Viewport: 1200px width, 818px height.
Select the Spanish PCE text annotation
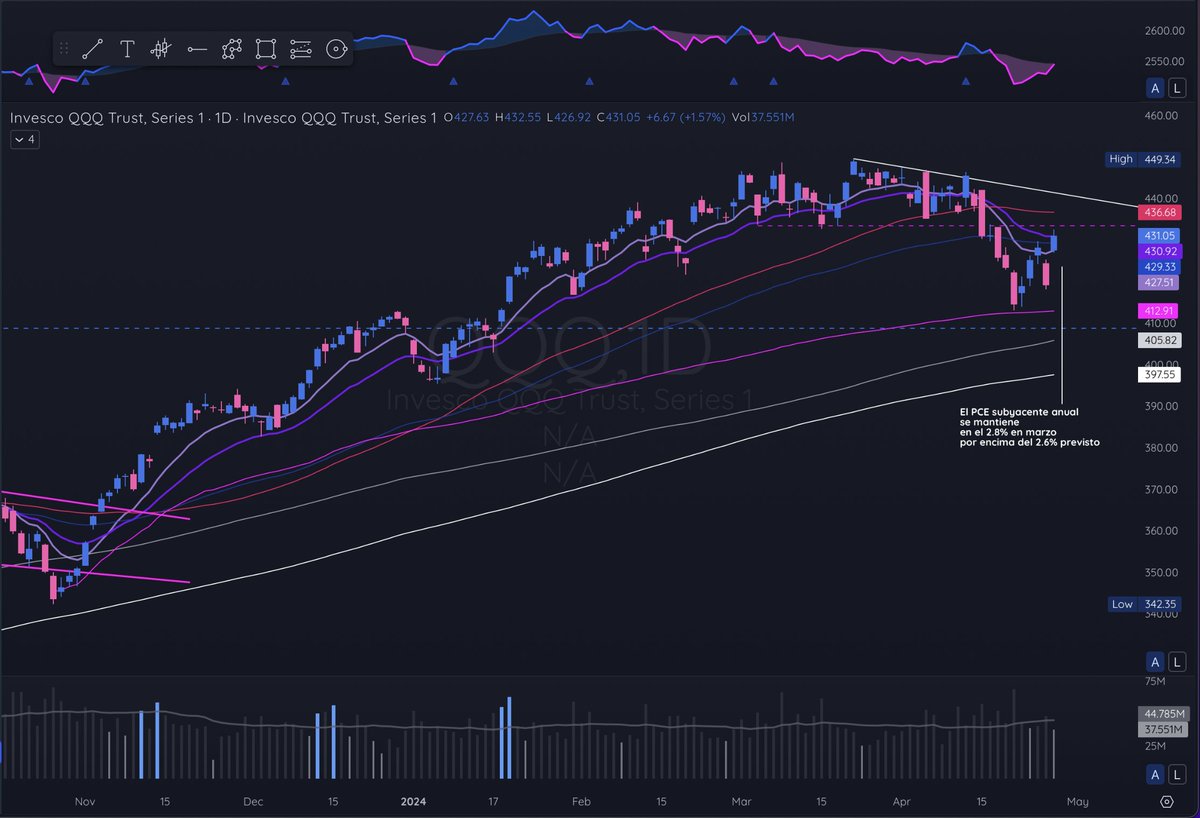tap(1029, 426)
